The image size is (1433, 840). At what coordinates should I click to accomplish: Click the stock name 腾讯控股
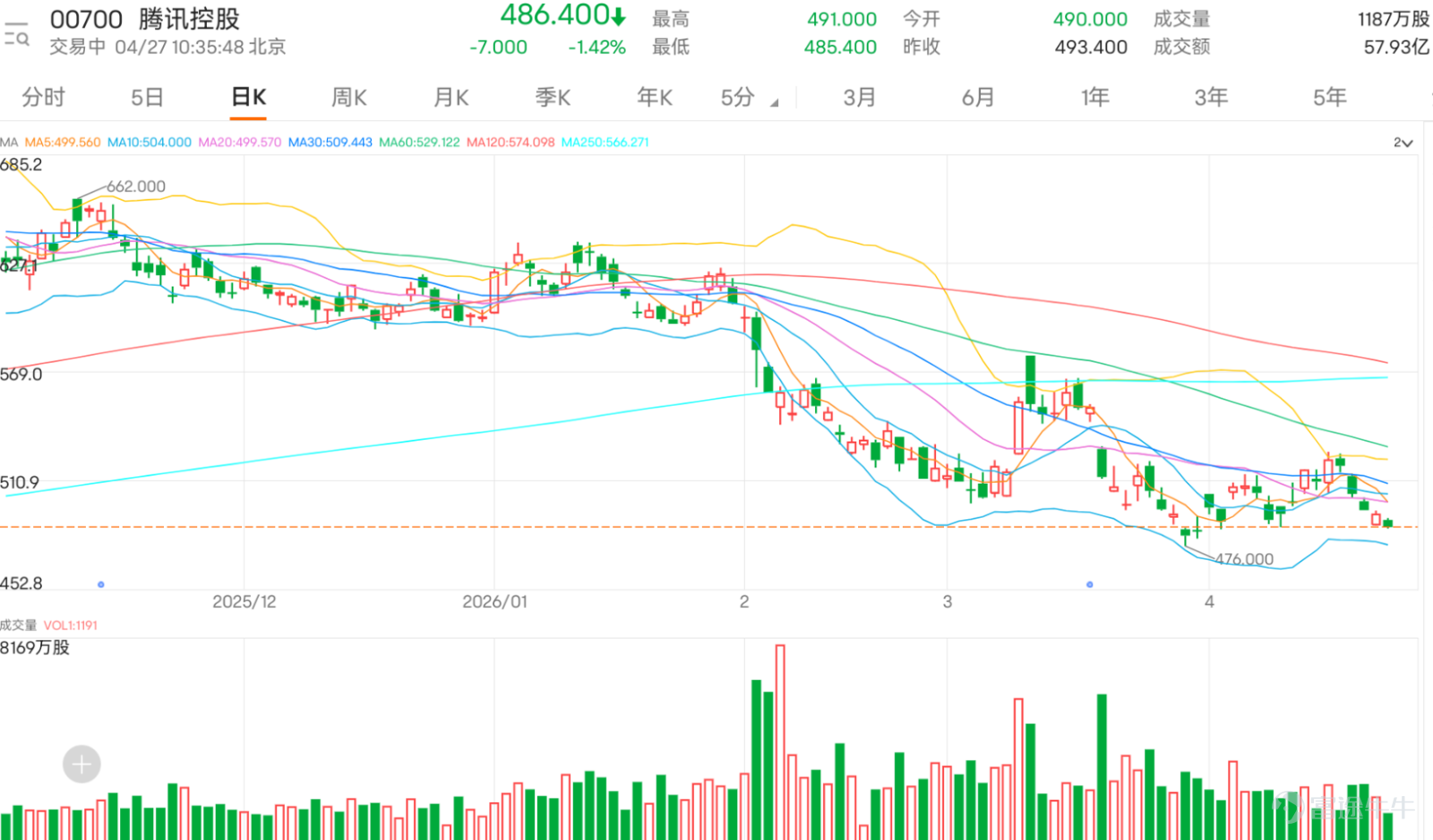tap(190, 19)
